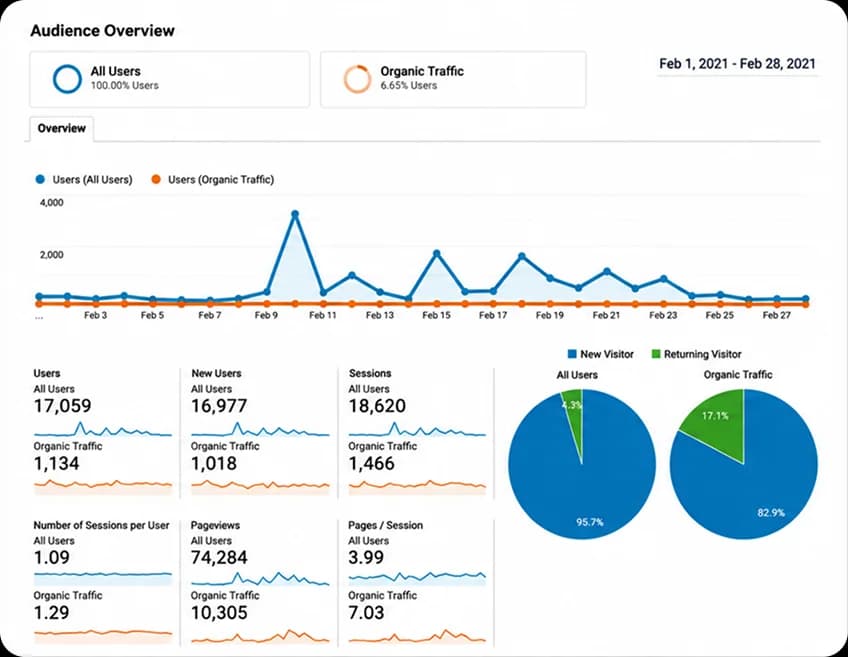Switch to the Overview tab
This screenshot has width=848, height=657.
pyautogui.click(x=62, y=129)
